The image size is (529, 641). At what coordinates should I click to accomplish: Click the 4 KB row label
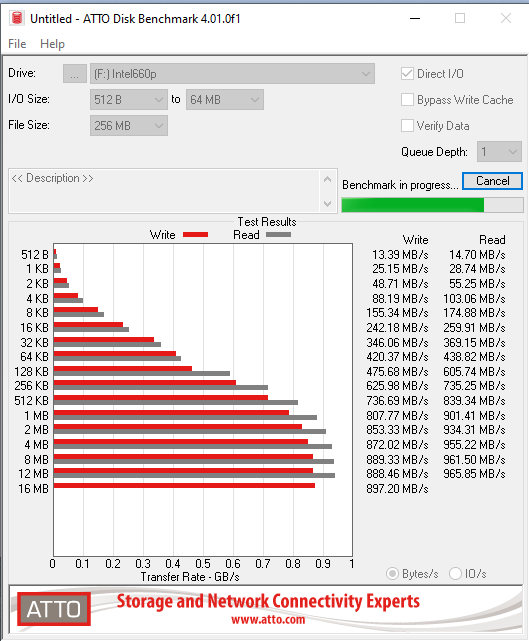tap(38, 298)
